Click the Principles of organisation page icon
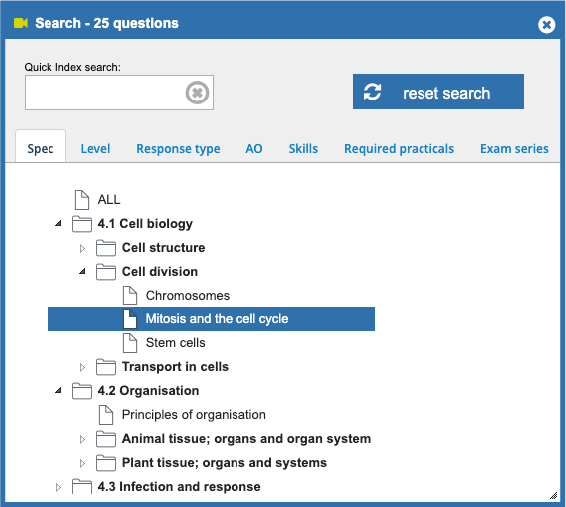 (106, 415)
